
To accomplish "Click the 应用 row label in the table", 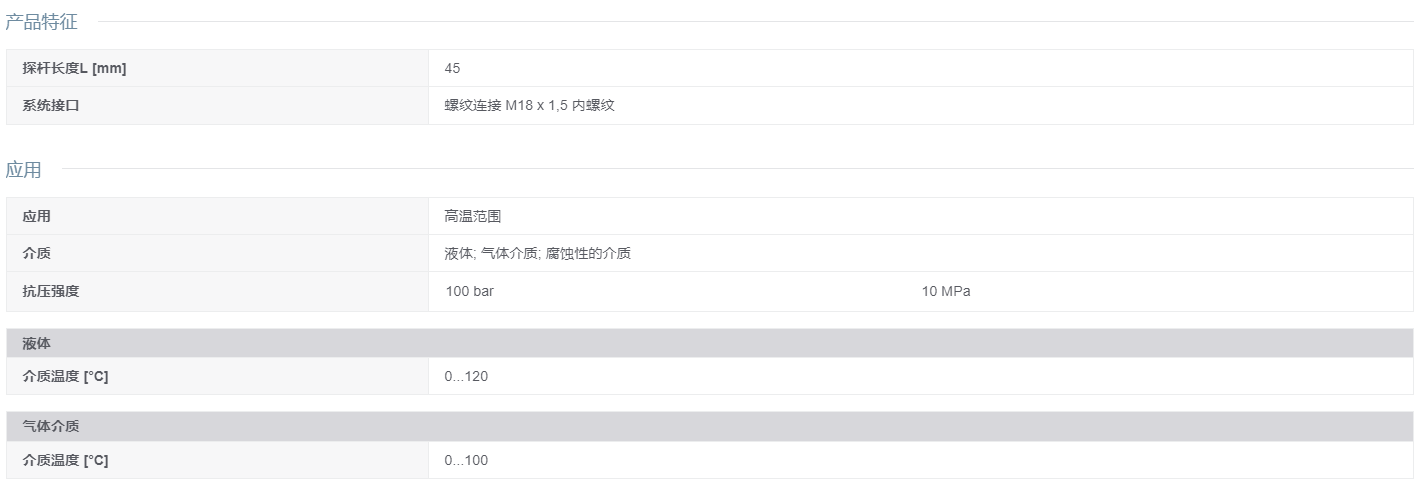I will pyautogui.click(x=36, y=216).
